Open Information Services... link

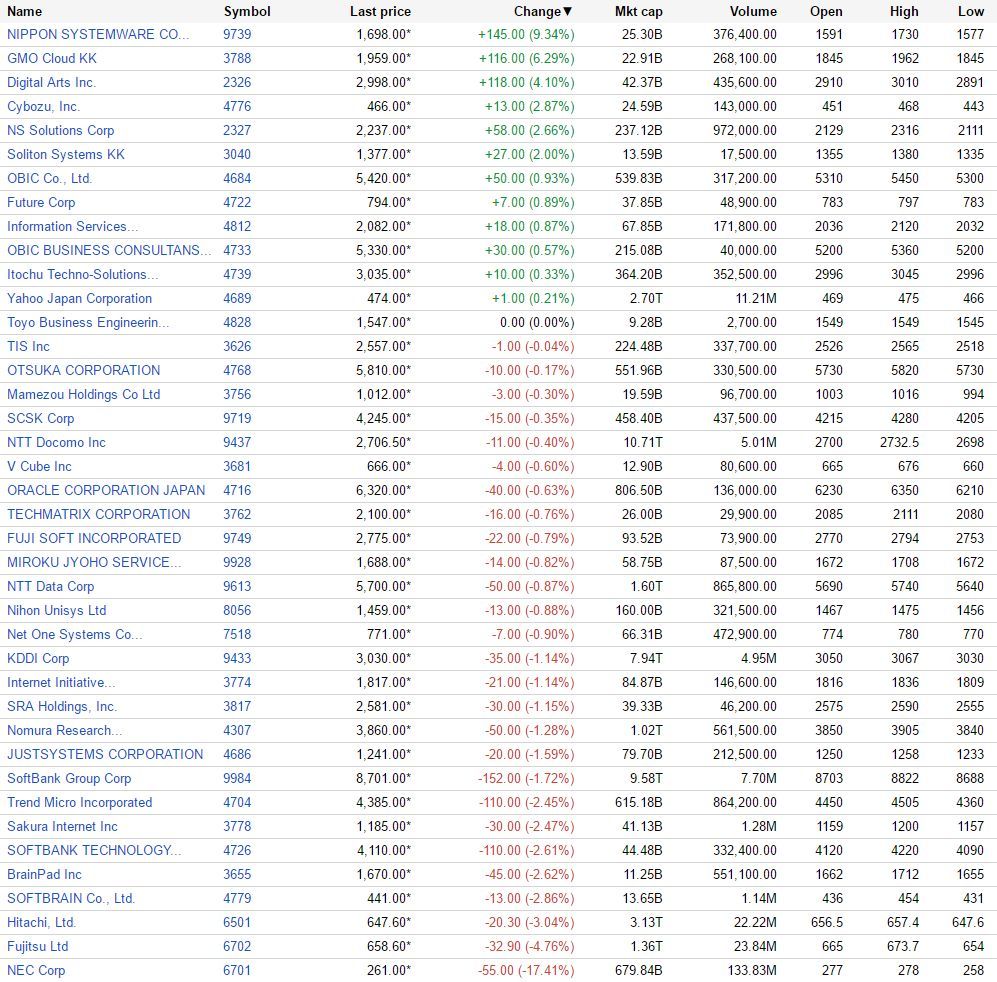[72, 226]
